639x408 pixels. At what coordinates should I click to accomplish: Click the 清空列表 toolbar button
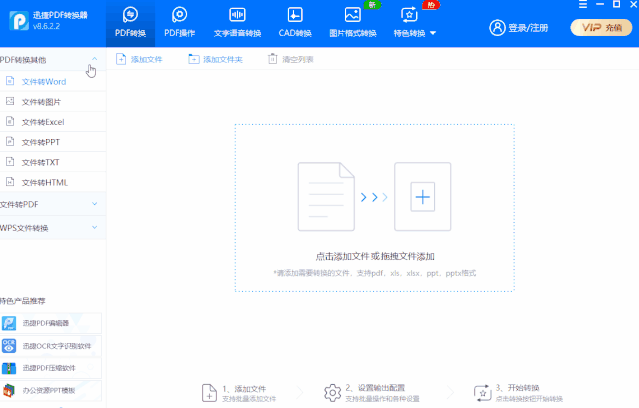290,60
